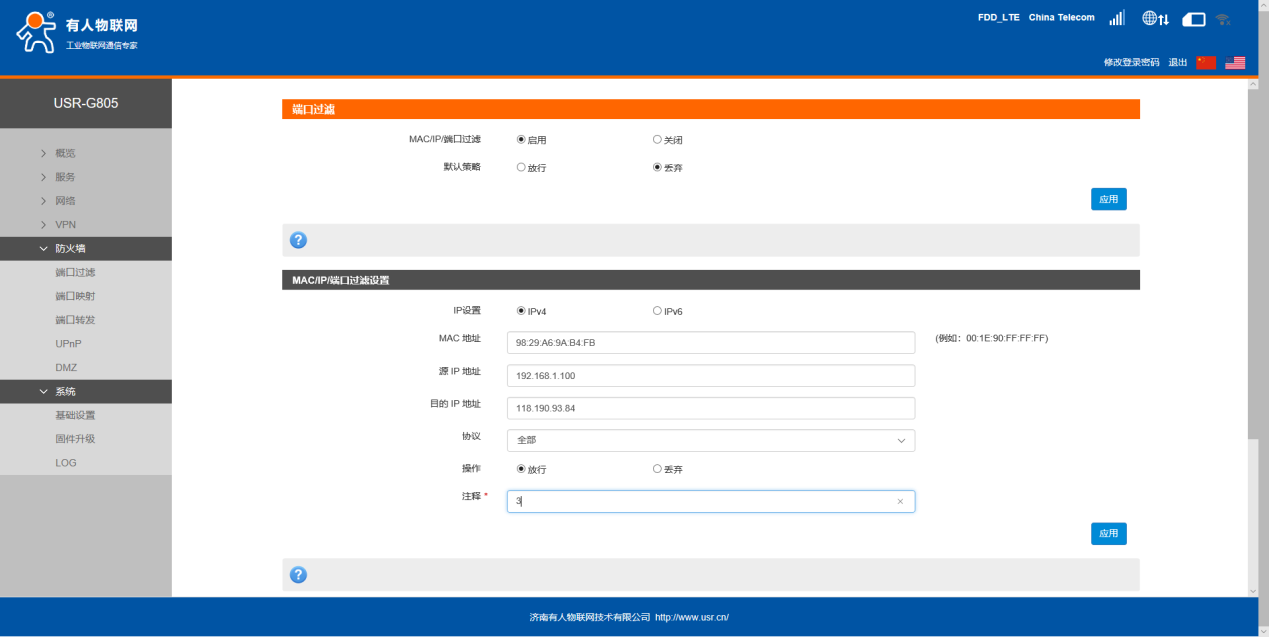Go to the DMZ sidebar page
Screen dimensions: 1269x637
66,368
